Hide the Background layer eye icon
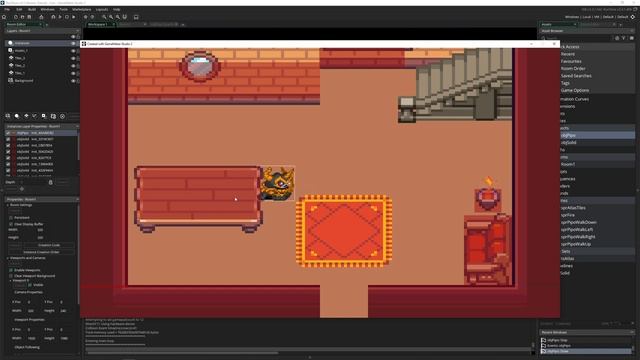The image size is (640, 360). [x=73, y=81]
